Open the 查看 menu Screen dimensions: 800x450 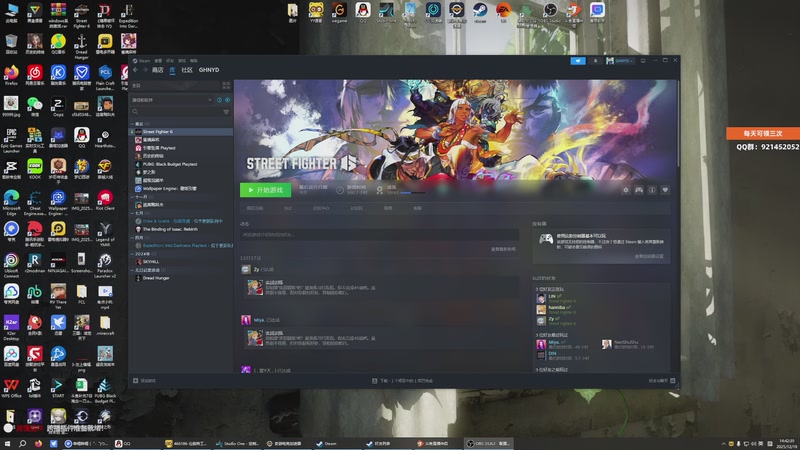(x=158, y=61)
